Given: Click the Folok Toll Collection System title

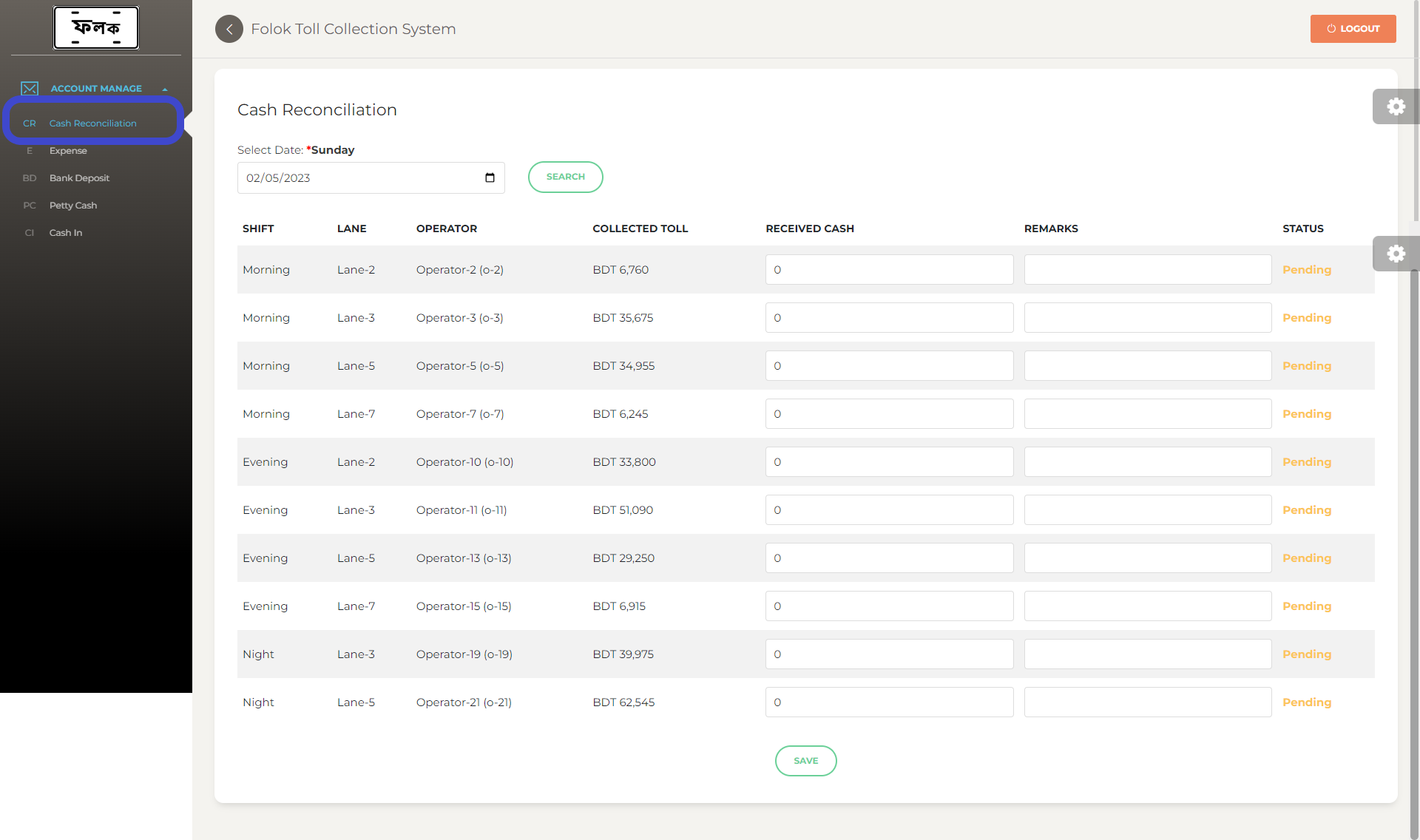Looking at the screenshot, I should 353,29.
